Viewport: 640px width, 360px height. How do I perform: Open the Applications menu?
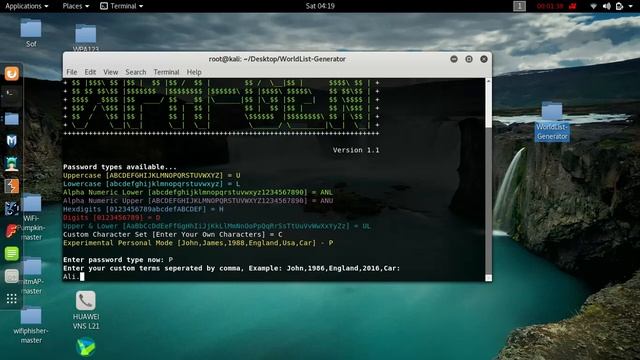27,6
